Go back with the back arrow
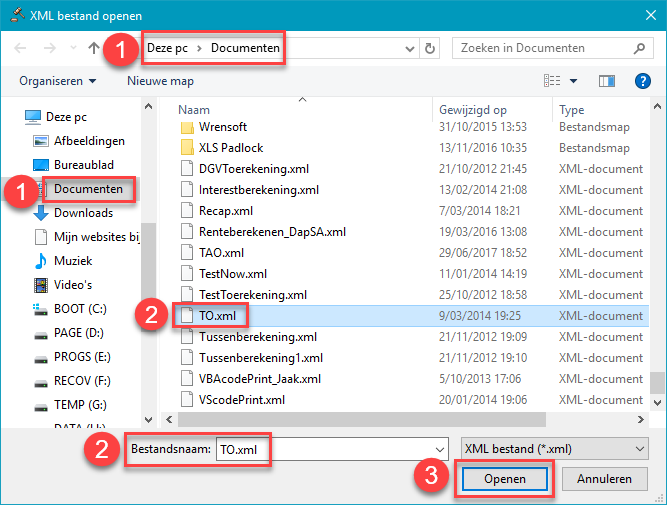This screenshot has height=505, width=667. (x=20, y=48)
